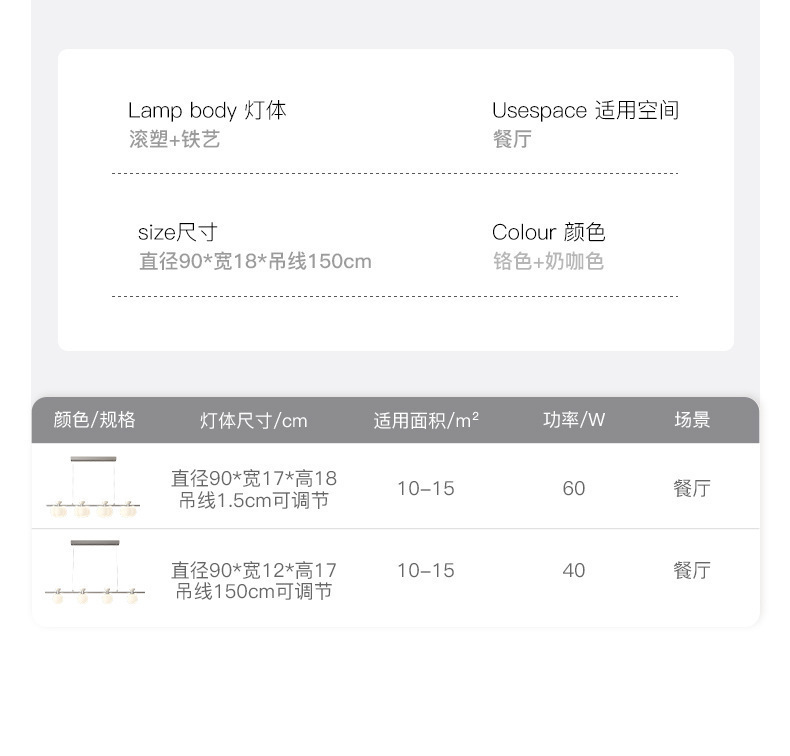Select the 60 power value cell

pos(574,488)
